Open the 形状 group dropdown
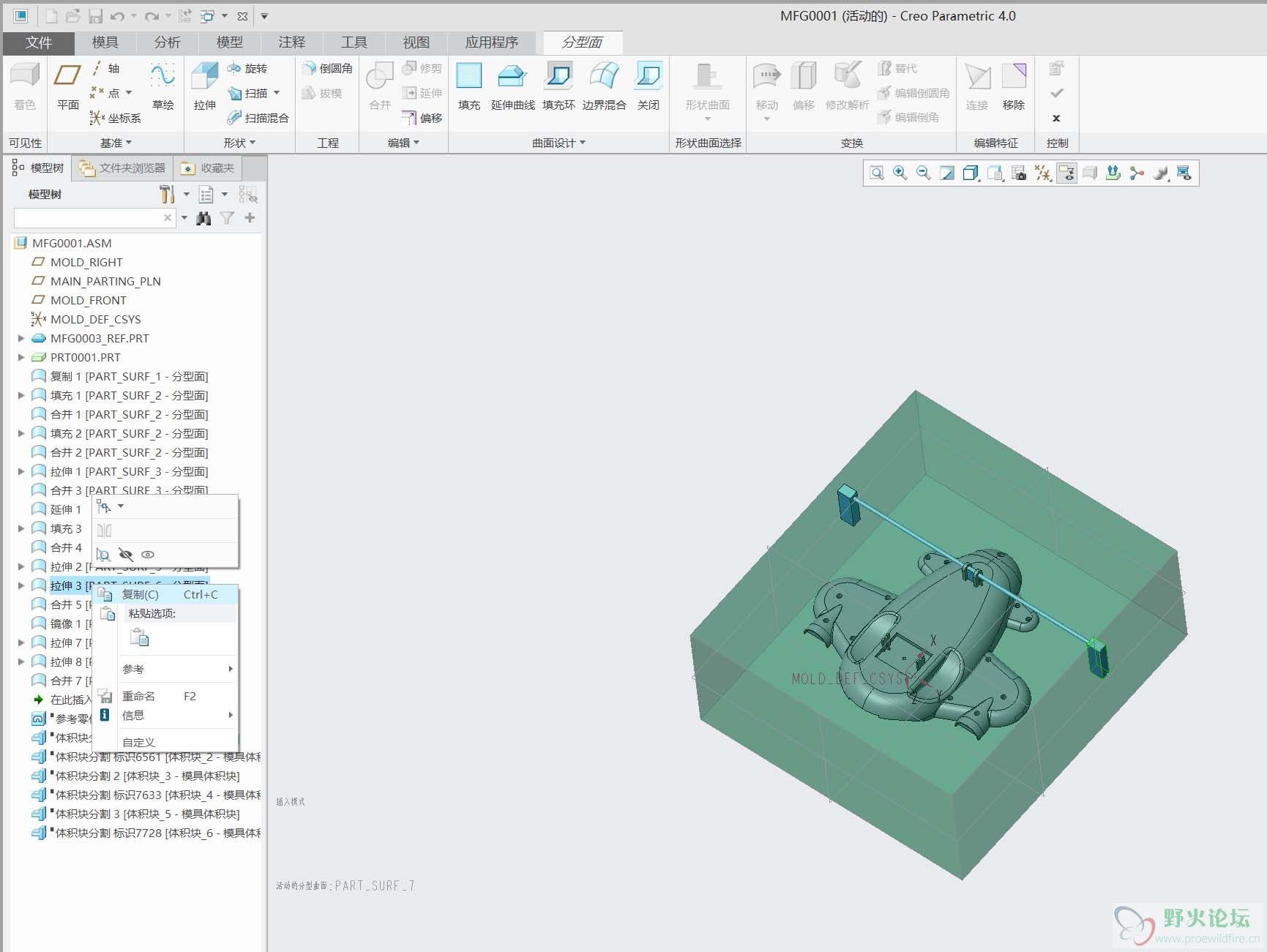Viewport: 1267px width, 952px height. pyautogui.click(x=239, y=143)
